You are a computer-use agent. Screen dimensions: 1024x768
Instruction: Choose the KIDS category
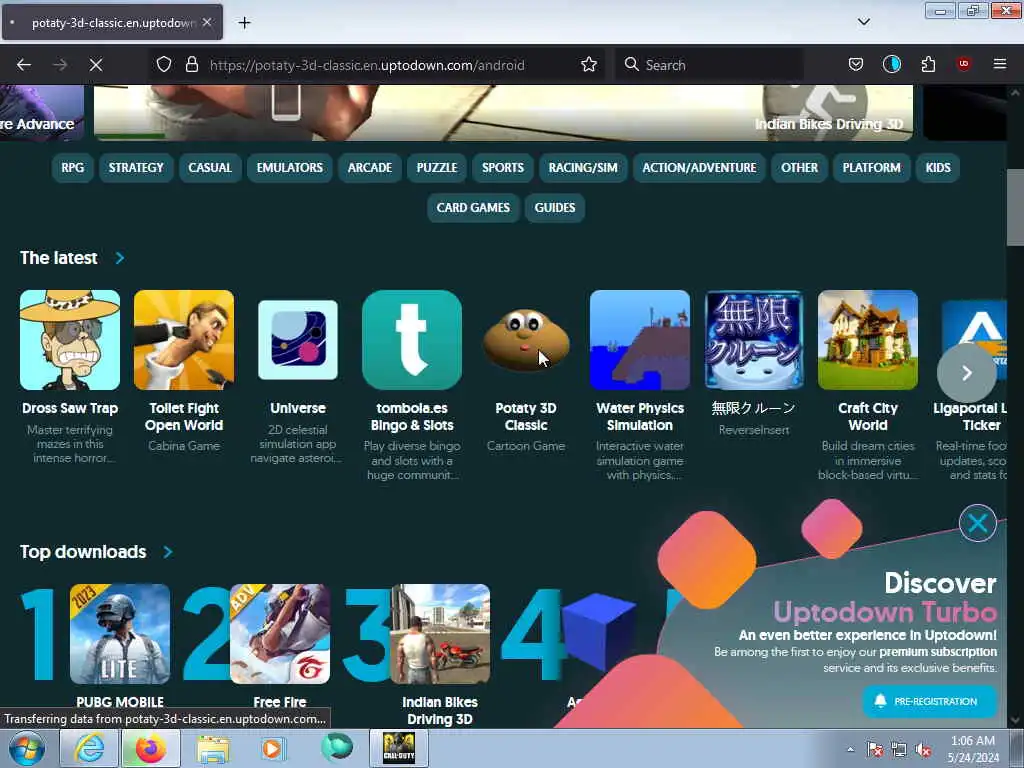[x=938, y=168]
